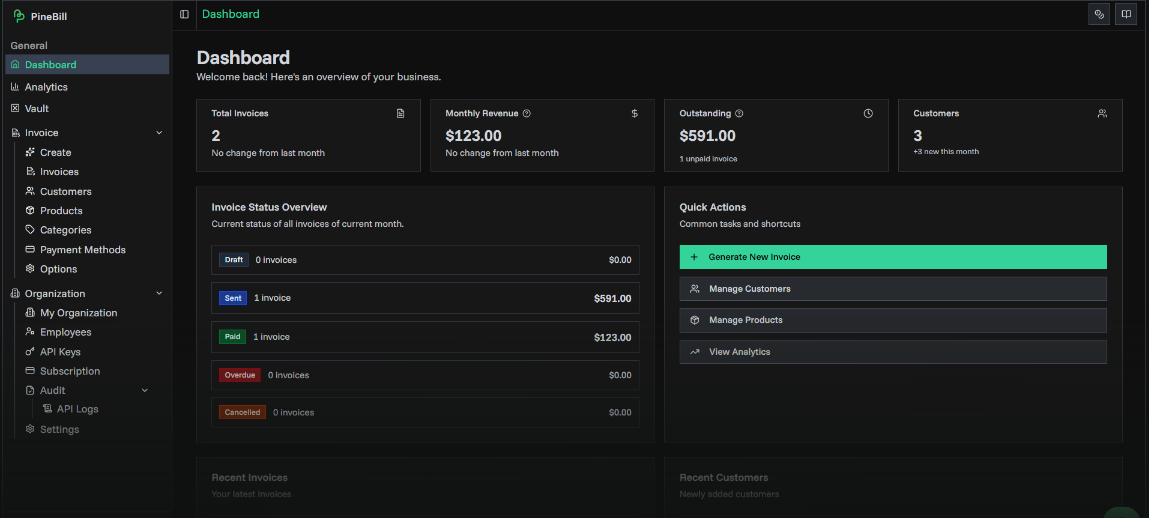Open the book documentation icon
This screenshot has width=1149, height=518.
(x=1126, y=14)
